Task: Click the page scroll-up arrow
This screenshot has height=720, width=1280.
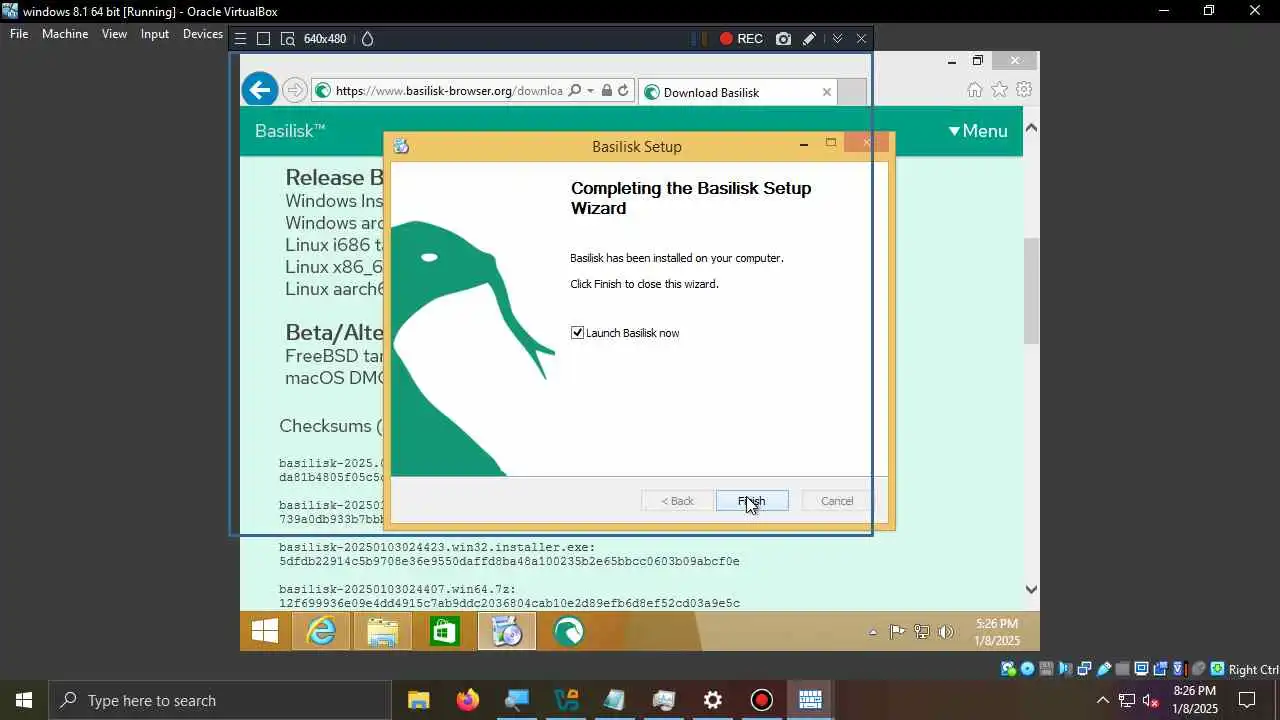Action: [x=1031, y=128]
